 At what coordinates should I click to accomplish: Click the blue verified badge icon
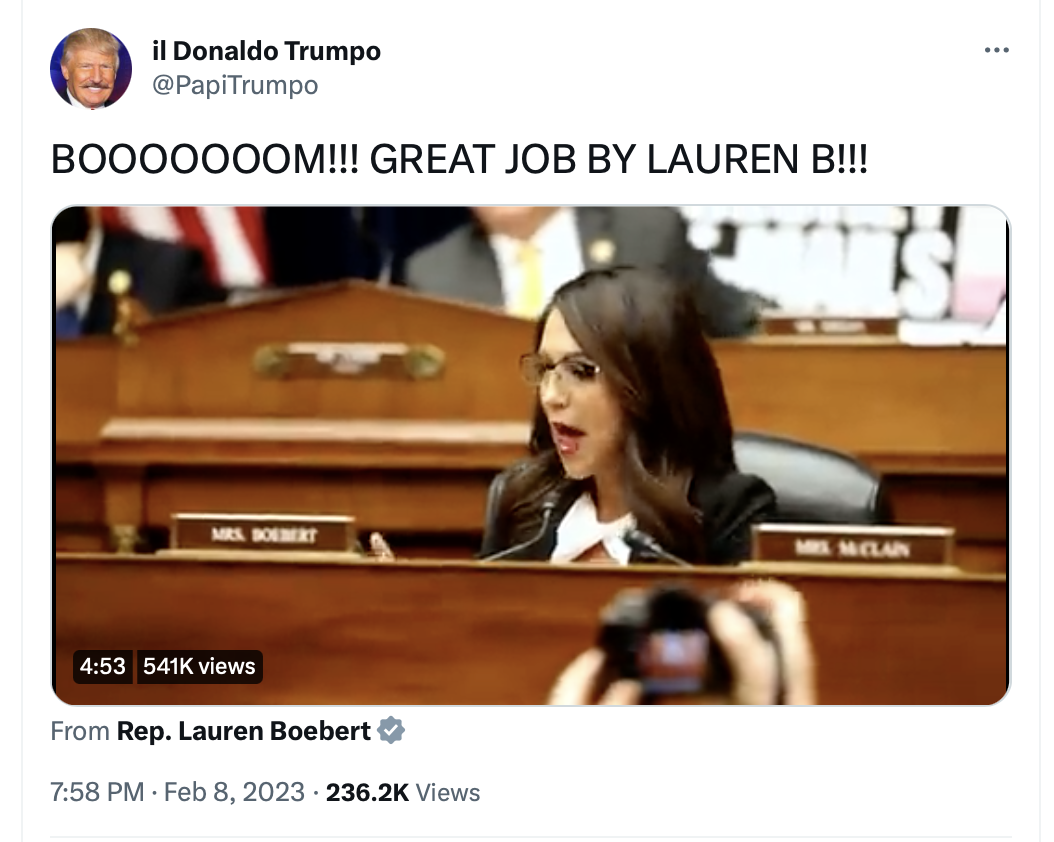[391, 730]
